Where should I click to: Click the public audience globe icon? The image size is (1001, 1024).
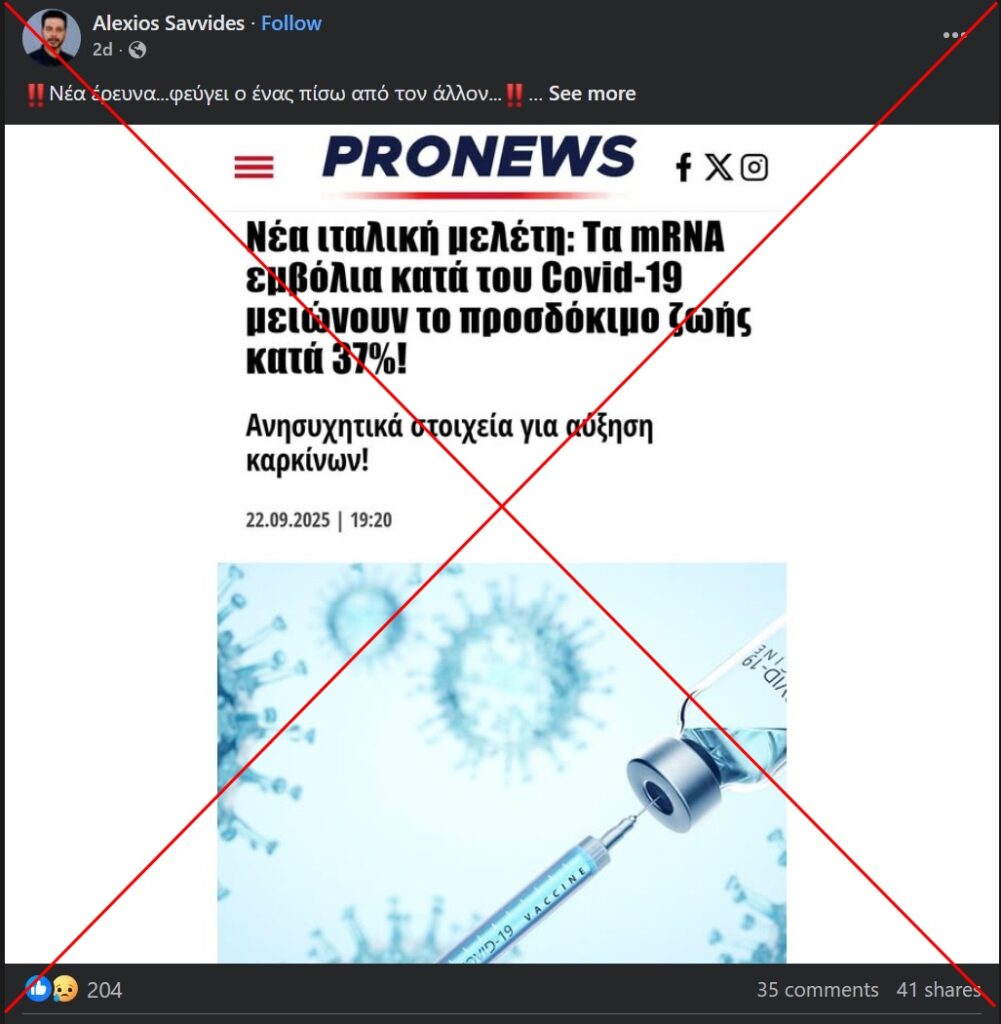click(x=137, y=50)
